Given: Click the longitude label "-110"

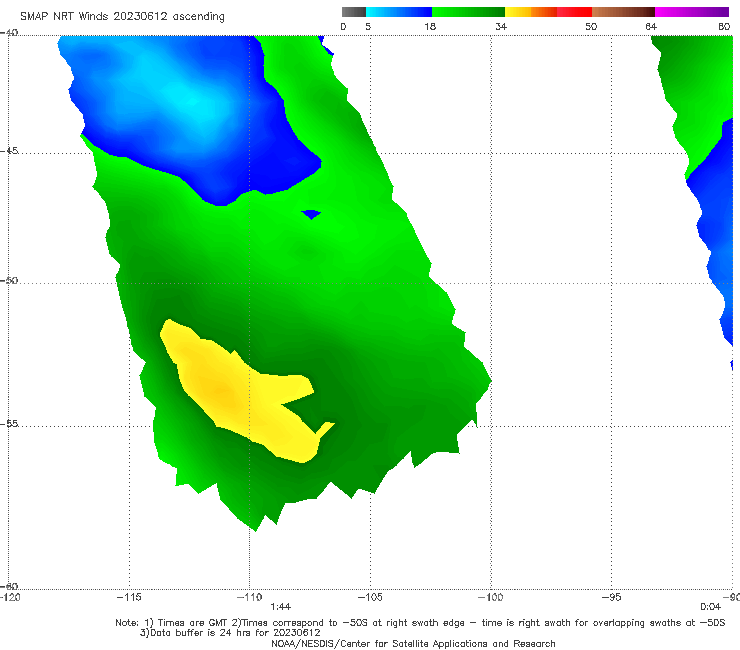Looking at the screenshot, I should (250, 597).
